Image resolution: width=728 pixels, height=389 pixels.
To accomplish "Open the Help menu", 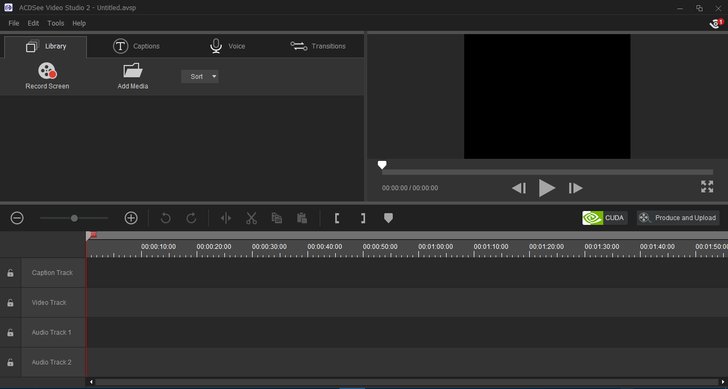I will [x=79, y=23].
